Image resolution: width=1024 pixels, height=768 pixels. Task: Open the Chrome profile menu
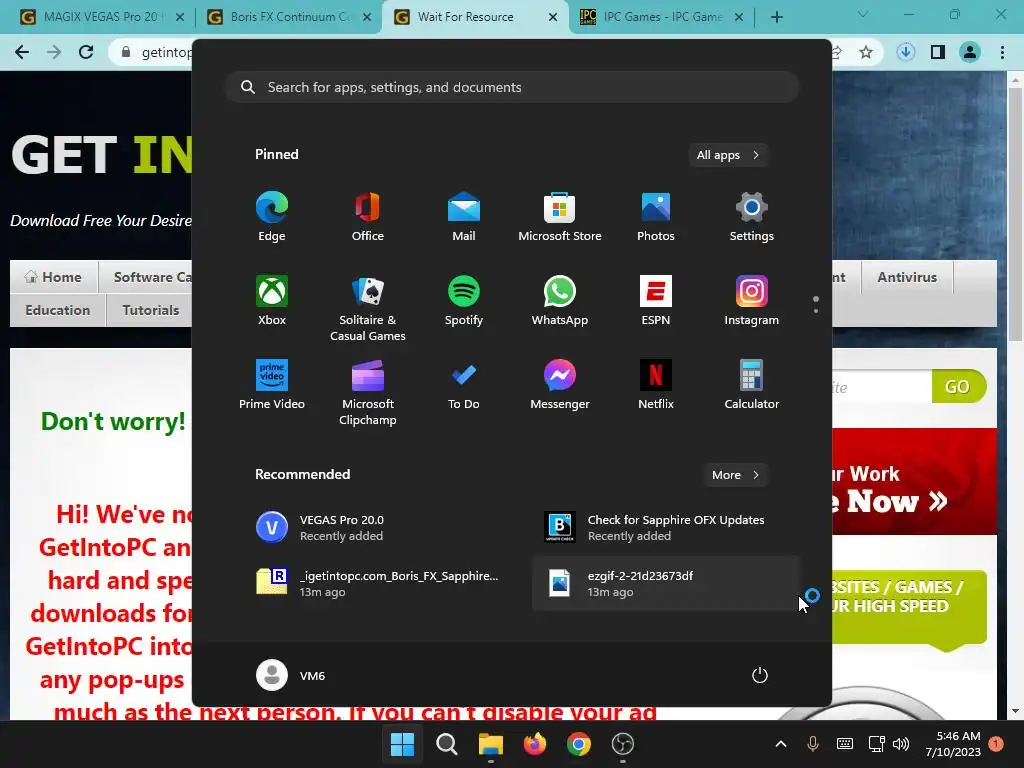point(970,52)
